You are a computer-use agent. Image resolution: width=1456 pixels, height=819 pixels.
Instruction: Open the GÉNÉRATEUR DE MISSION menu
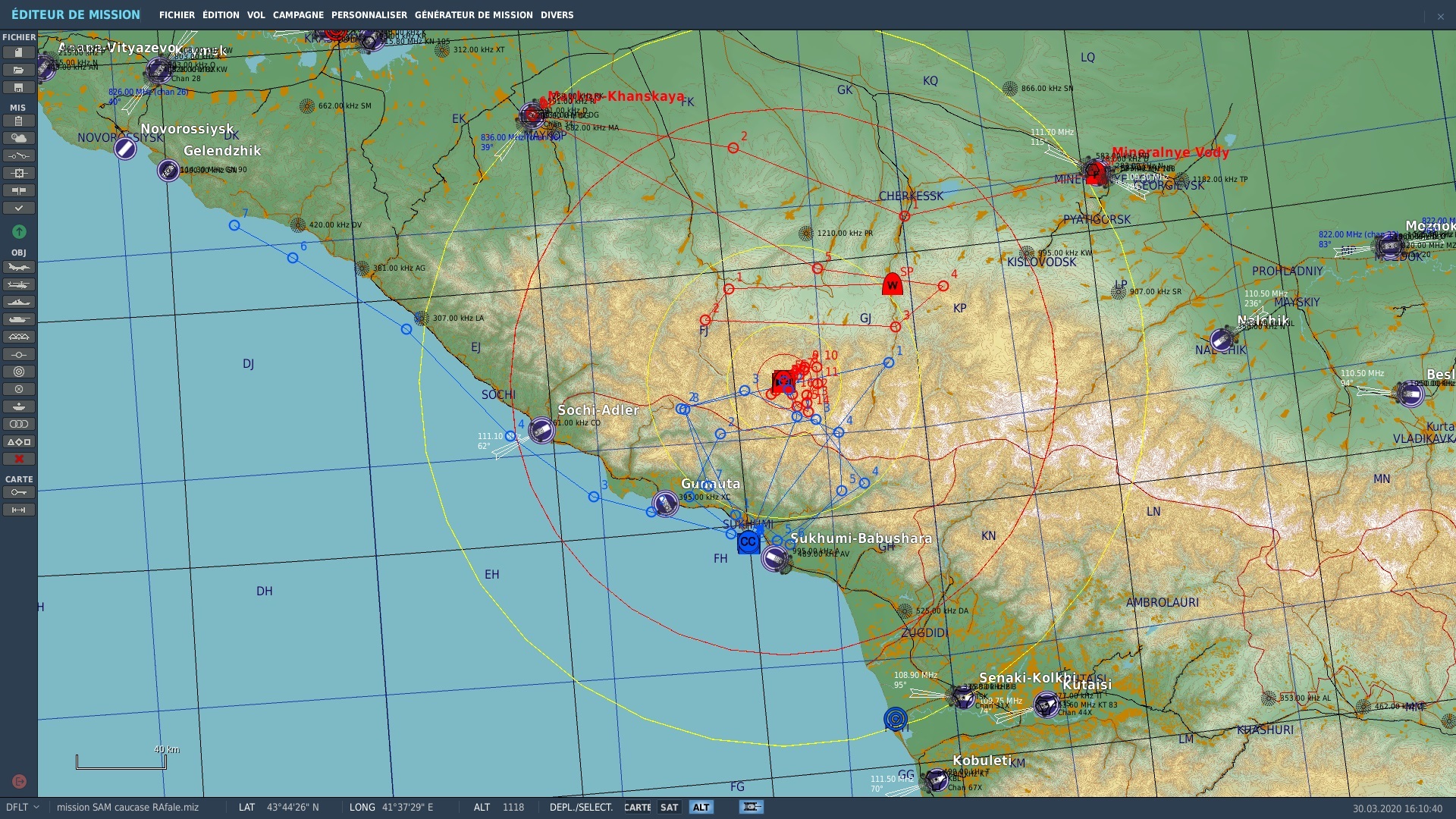pos(473,14)
